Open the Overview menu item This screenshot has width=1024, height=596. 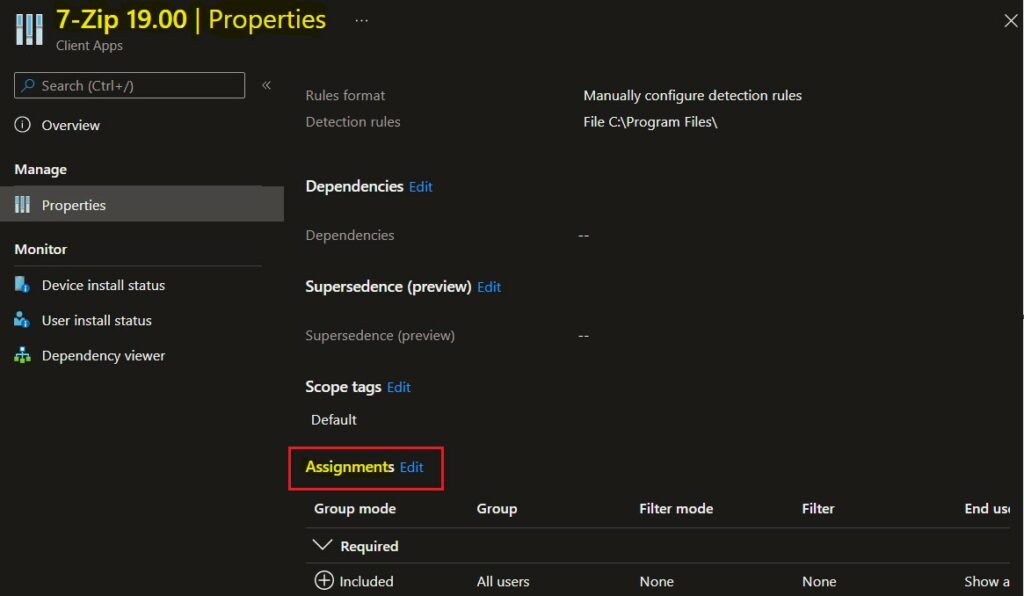pos(71,125)
